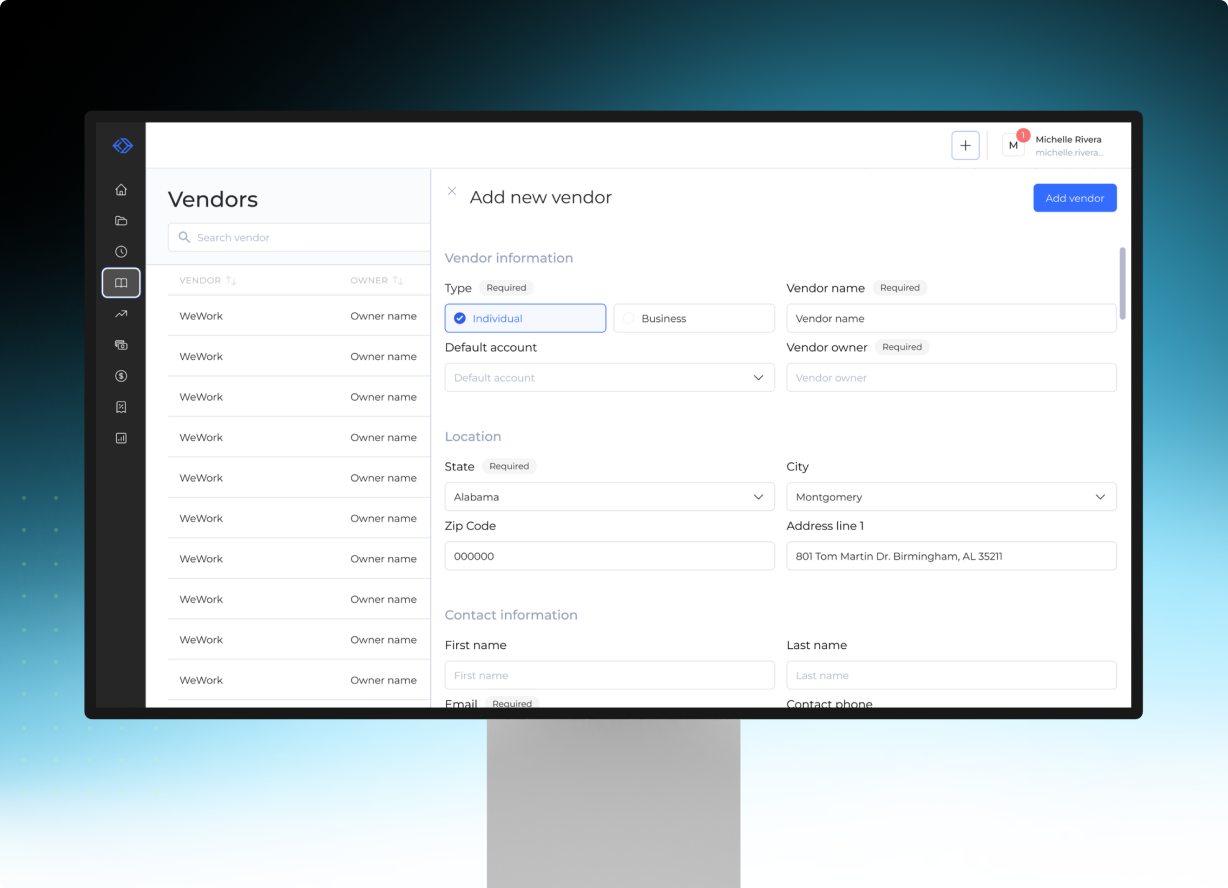Open the bar chart reports icon
The image size is (1228, 888).
(x=121, y=438)
